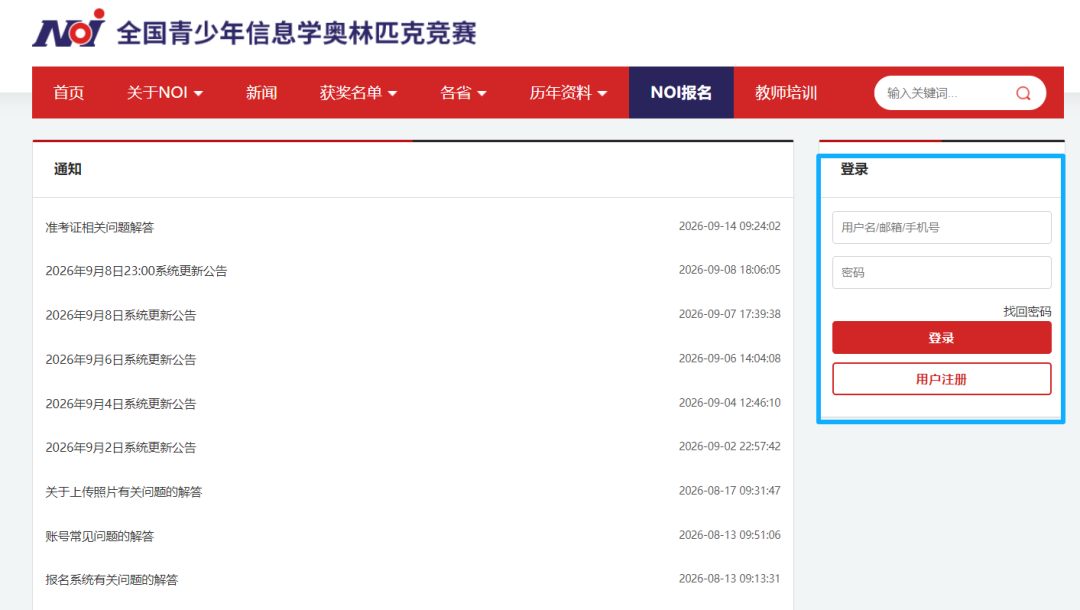Viewport: 1080px width, 610px height.
Task: Click timestamp 2026-09-02 22:57:42
Action: (729, 446)
